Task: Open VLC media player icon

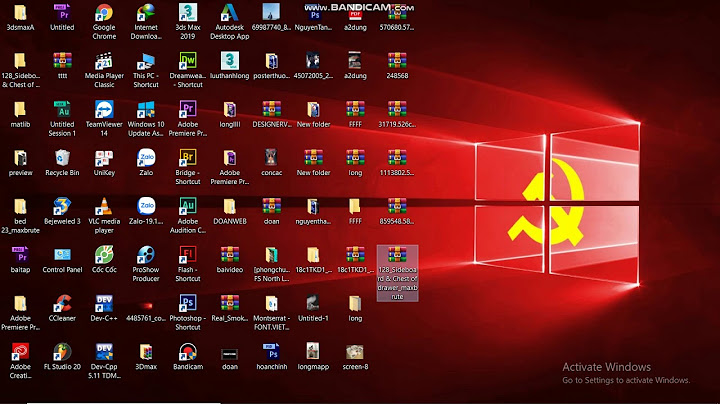Action: (x=104, y=207)
